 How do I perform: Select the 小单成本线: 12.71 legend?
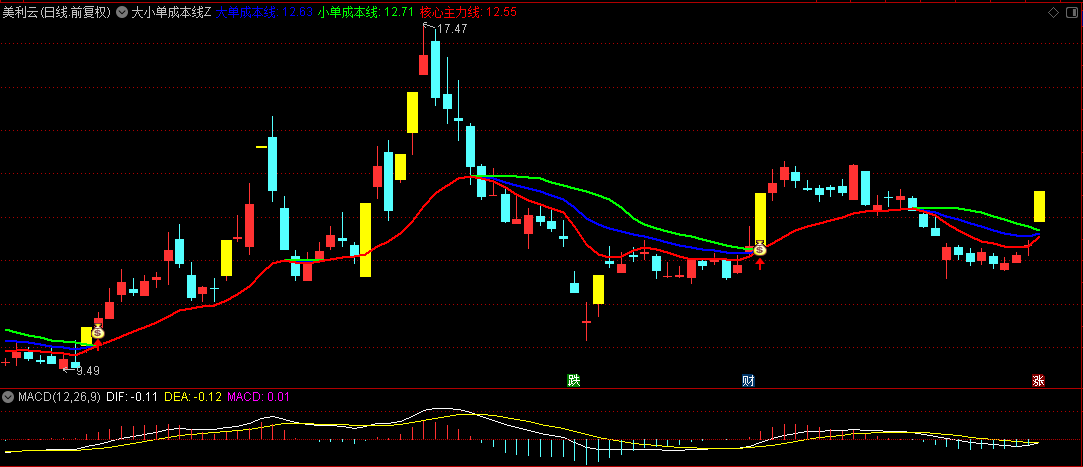coord(366,12)
